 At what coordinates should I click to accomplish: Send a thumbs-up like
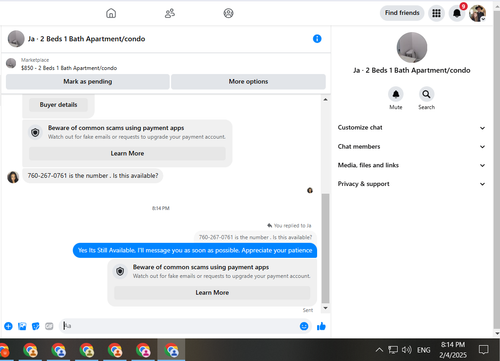321,326
